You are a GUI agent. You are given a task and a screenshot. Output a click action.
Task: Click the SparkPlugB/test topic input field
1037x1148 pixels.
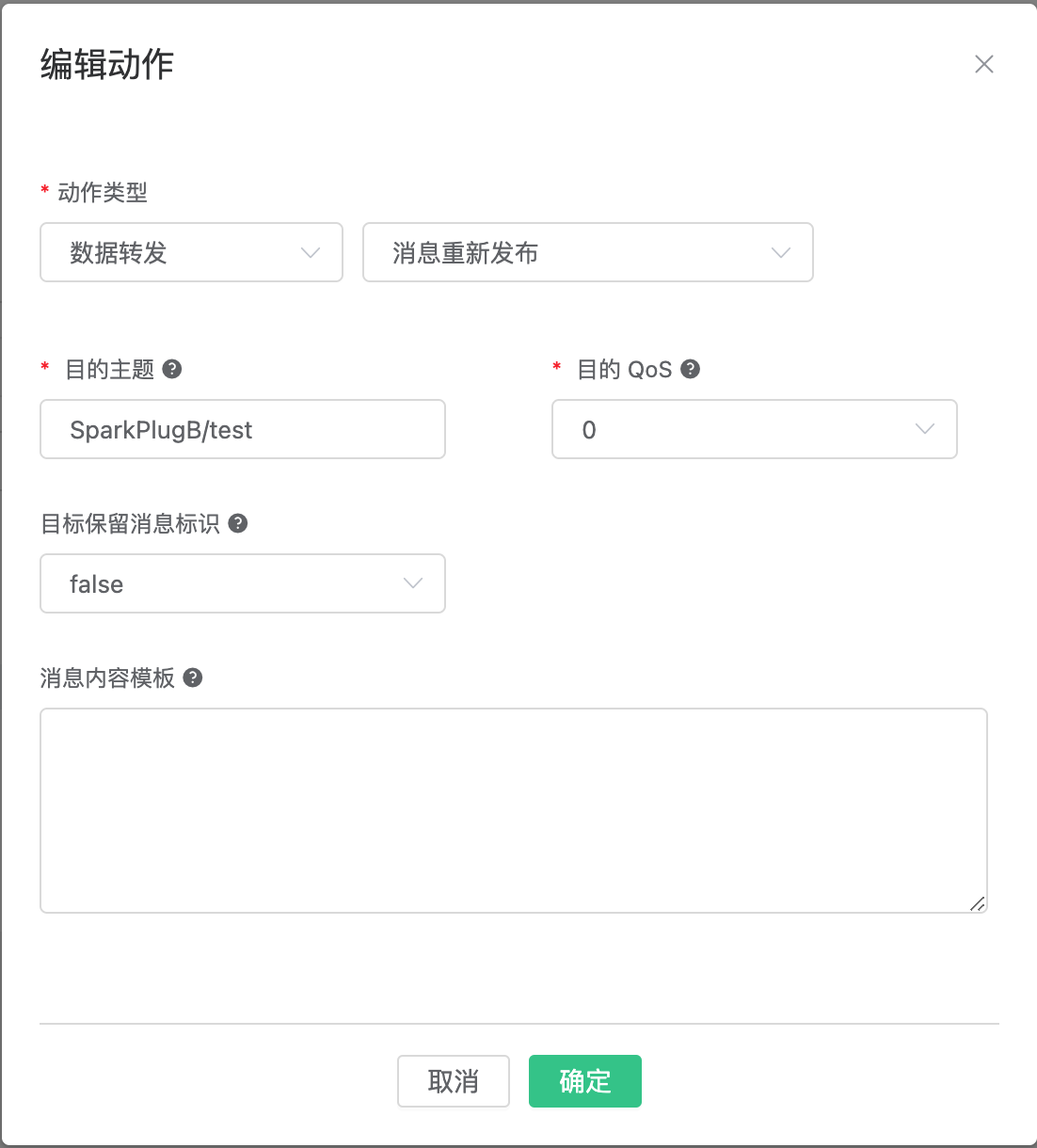coord(242,429)
